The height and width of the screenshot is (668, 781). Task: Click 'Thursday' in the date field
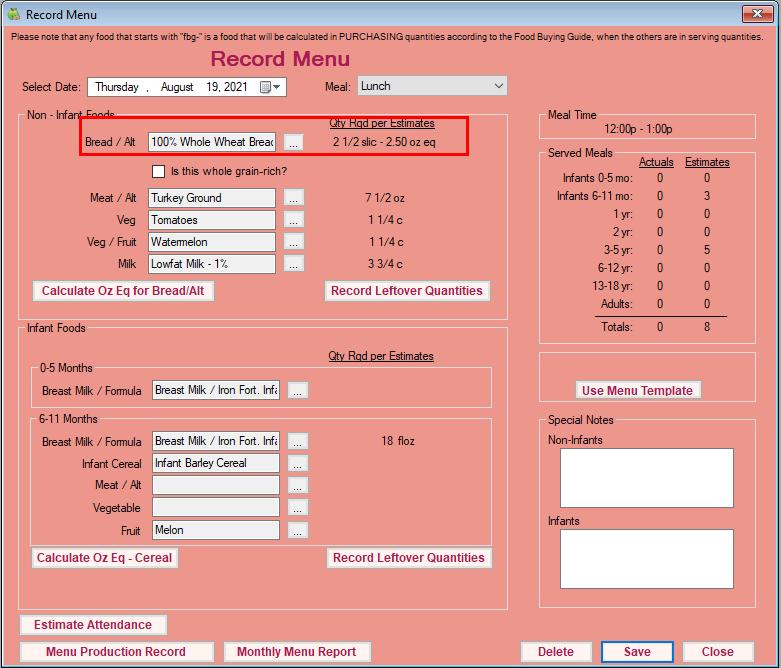(117, 87)
